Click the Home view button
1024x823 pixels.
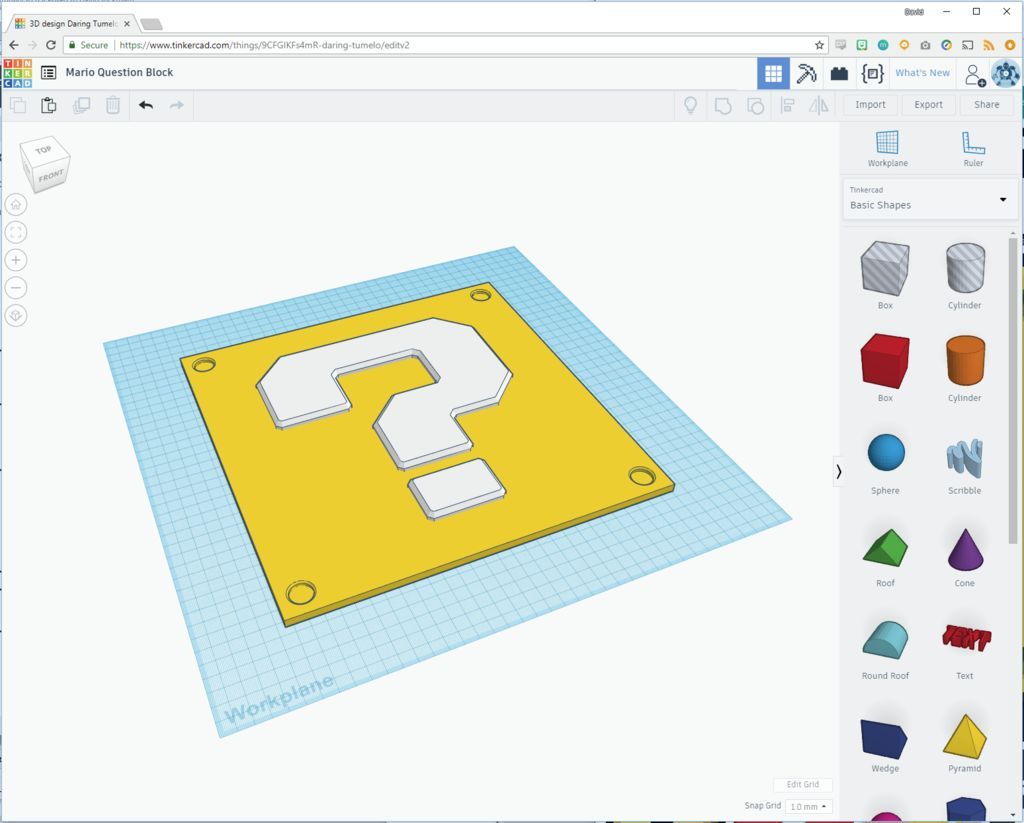click(16, 205)
